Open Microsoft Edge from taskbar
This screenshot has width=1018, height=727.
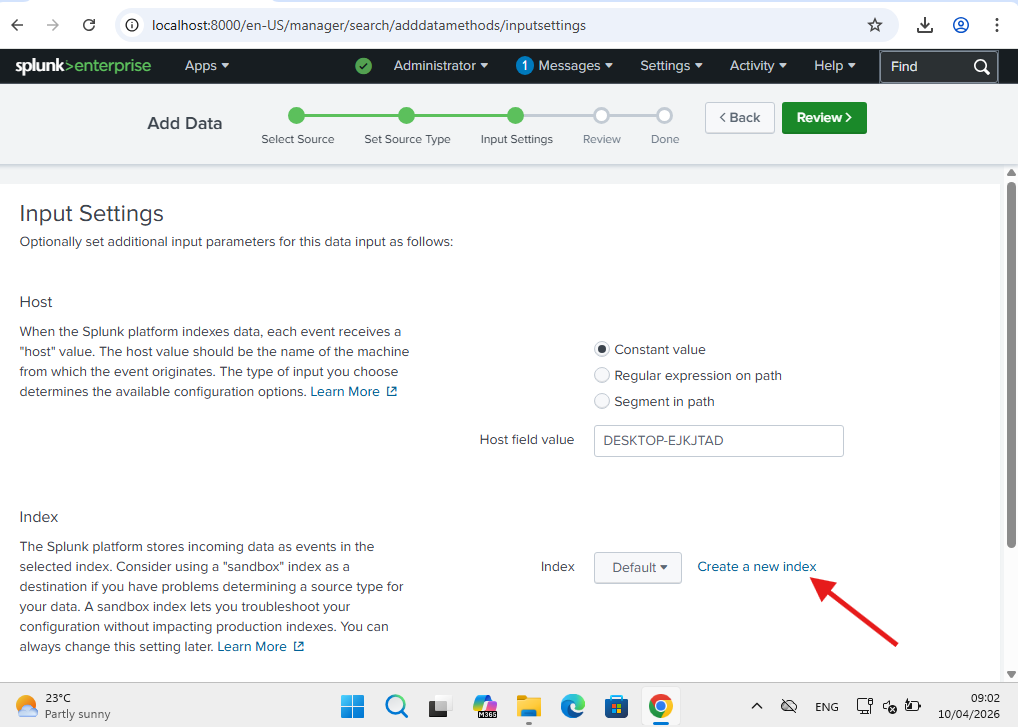[573, 706]
